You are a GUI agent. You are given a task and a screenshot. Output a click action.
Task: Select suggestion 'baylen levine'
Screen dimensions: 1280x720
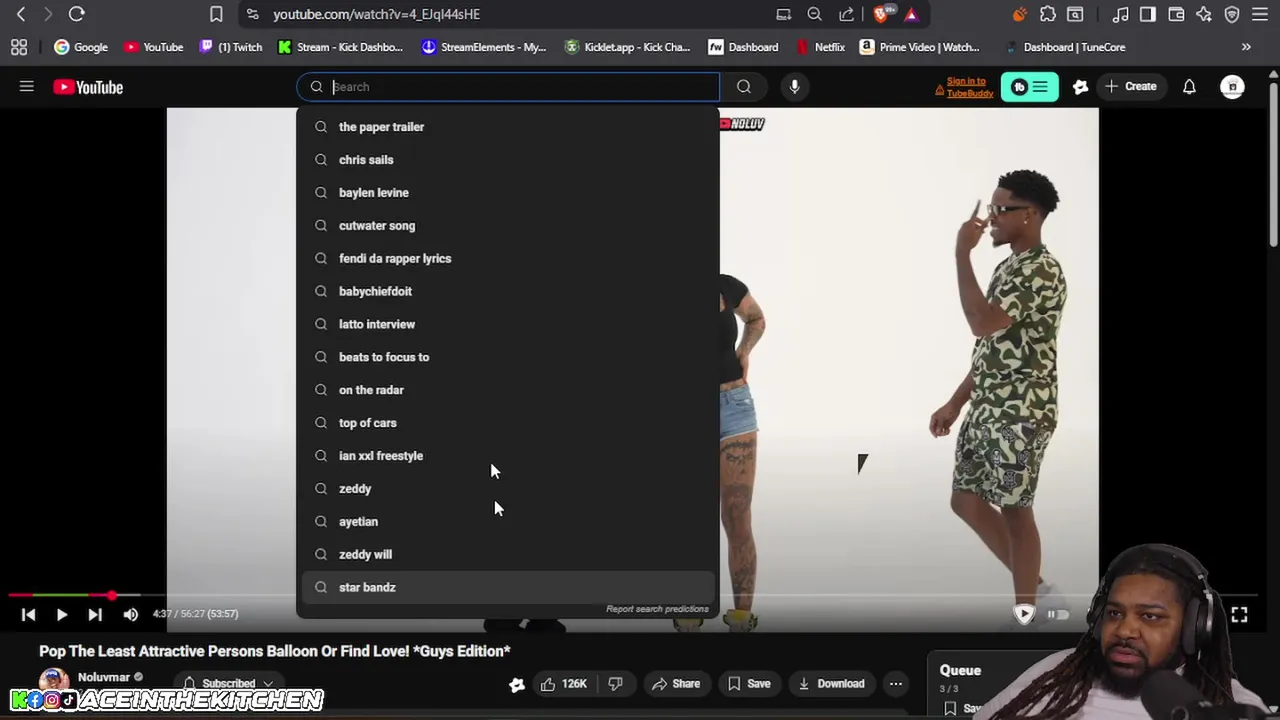[x=508, y=193]
